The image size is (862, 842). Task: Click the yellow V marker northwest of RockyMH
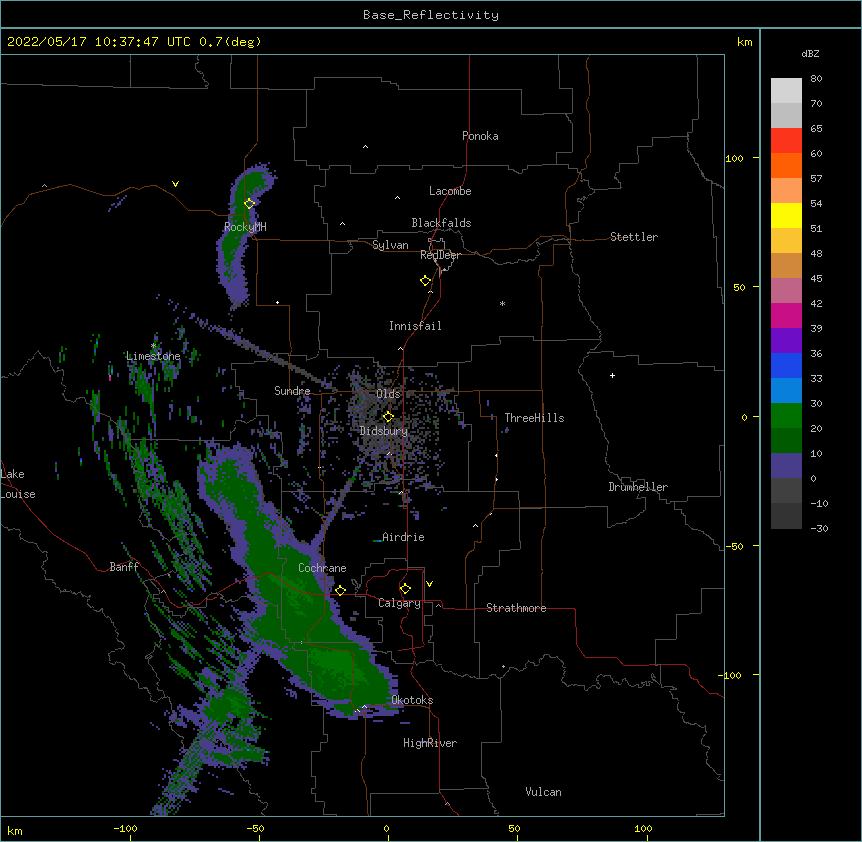[175, 184]
